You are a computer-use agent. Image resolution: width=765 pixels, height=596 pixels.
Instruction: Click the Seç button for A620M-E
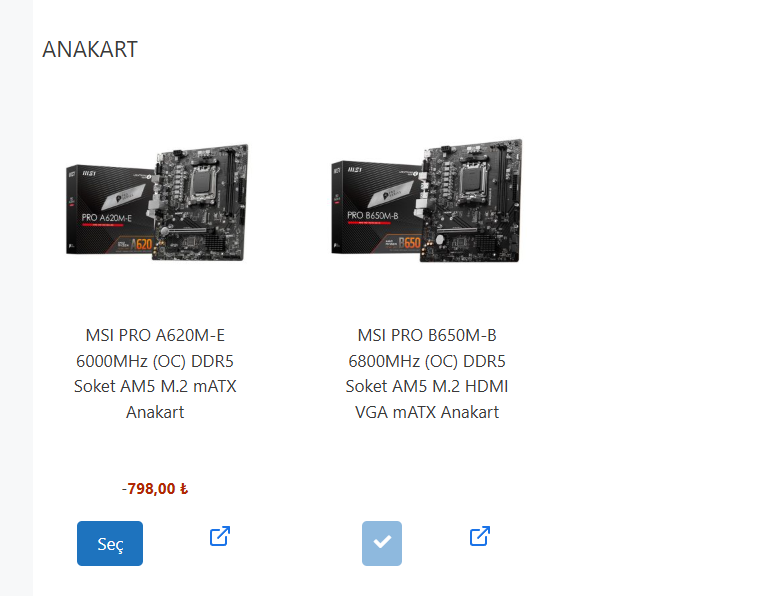(x=110, y=543)
